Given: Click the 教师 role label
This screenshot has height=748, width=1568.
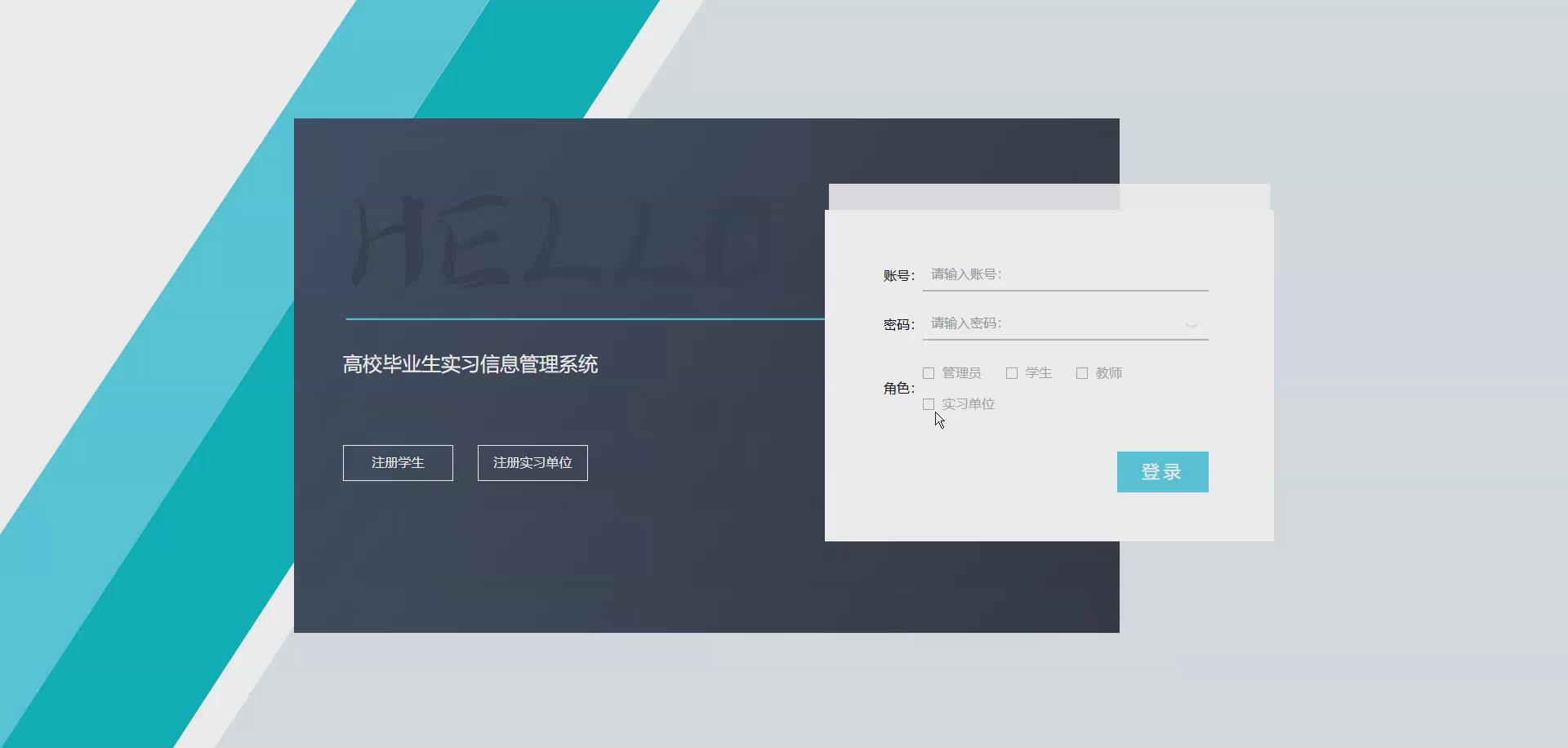Looking at the screenshot, I should pos(1109,372).
